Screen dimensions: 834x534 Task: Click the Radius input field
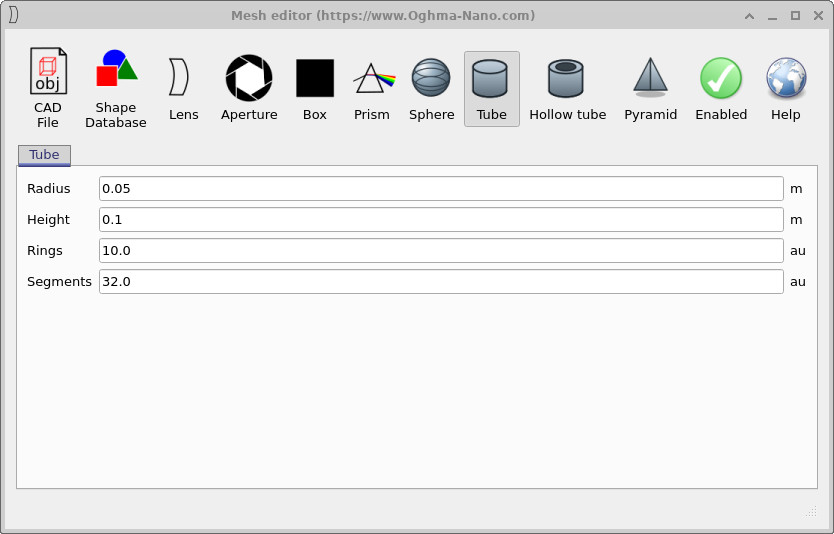[441, 189]
